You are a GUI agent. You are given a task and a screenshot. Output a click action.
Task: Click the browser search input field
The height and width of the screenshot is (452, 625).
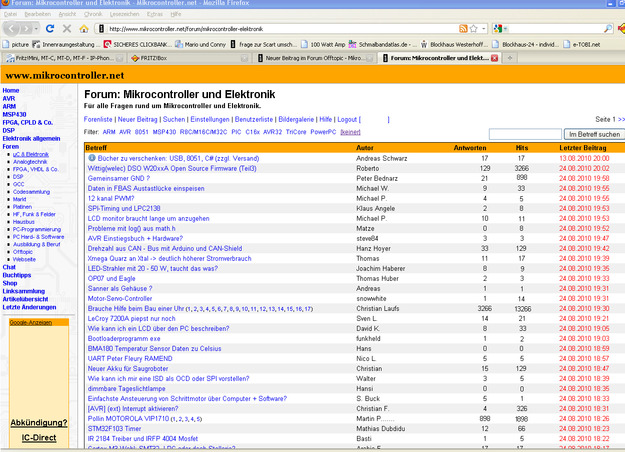(556, 29)
